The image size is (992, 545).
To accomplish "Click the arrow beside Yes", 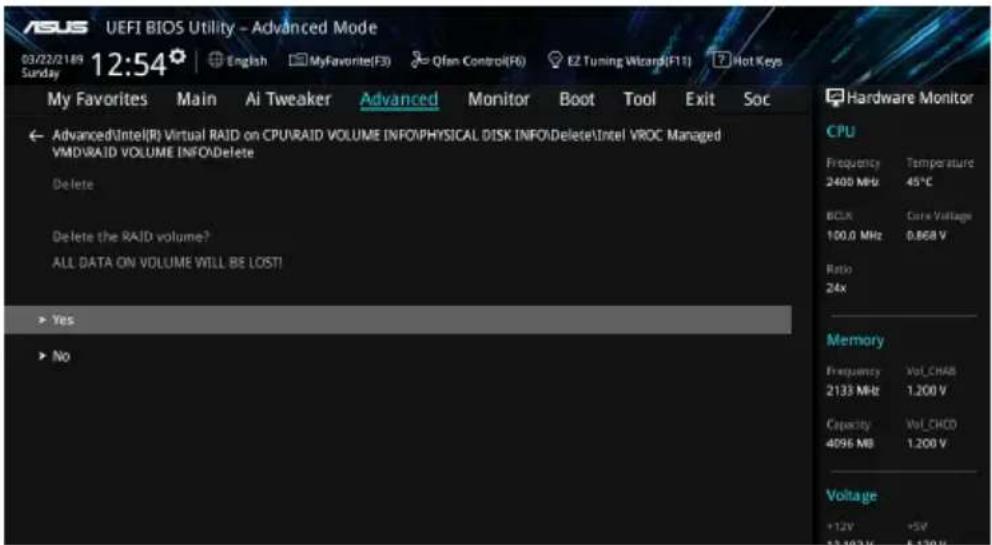I will click(42, 320).
